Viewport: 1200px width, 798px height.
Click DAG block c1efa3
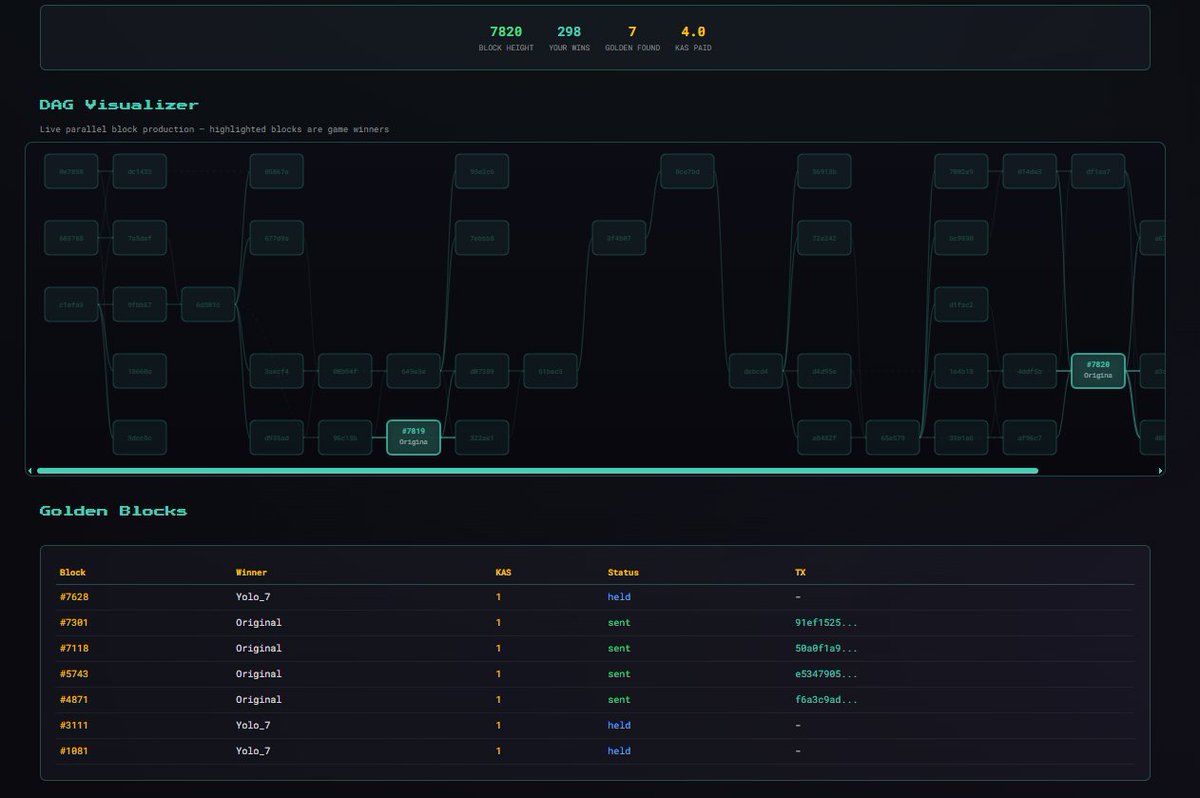(x=71, y=304)
